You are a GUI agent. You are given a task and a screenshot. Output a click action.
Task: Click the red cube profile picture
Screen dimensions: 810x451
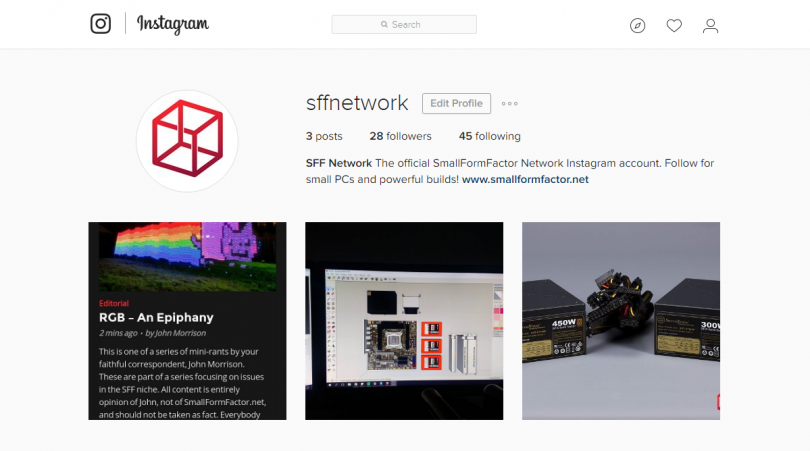click(187, 141)
